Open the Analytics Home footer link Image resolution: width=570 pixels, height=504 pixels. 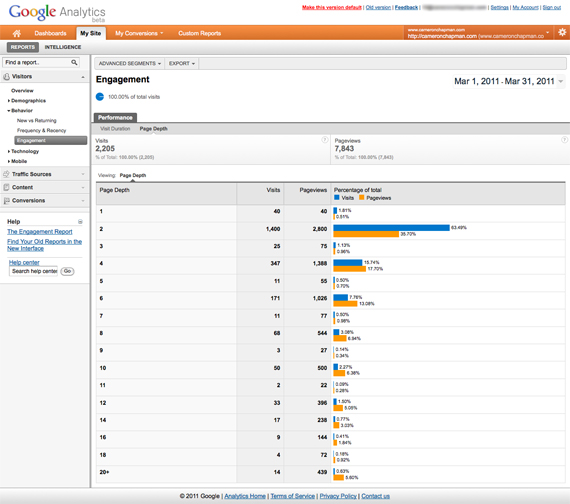[x=245, y=496]
